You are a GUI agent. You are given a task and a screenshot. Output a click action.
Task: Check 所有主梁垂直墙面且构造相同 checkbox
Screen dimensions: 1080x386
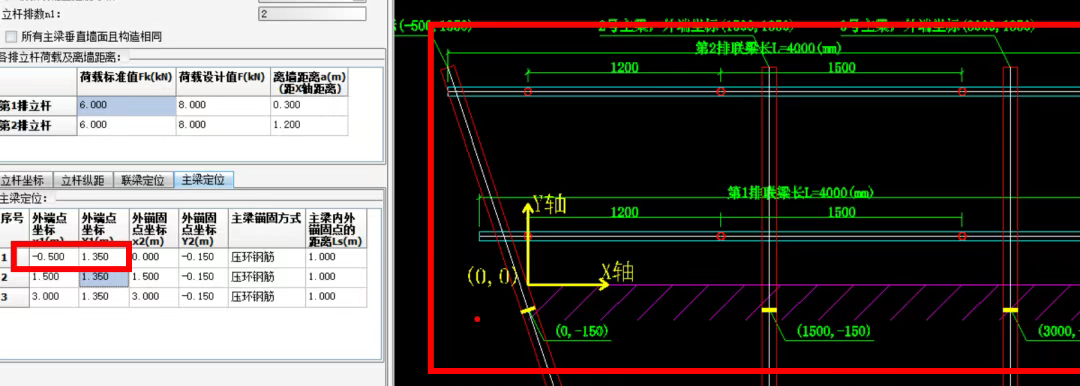[10, 36]
